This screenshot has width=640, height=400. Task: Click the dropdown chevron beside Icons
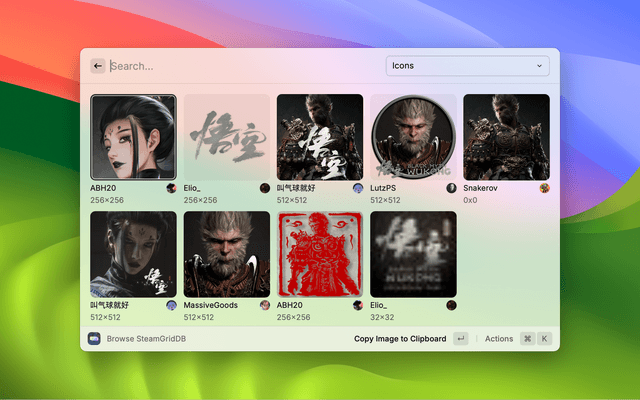(539, 66)
